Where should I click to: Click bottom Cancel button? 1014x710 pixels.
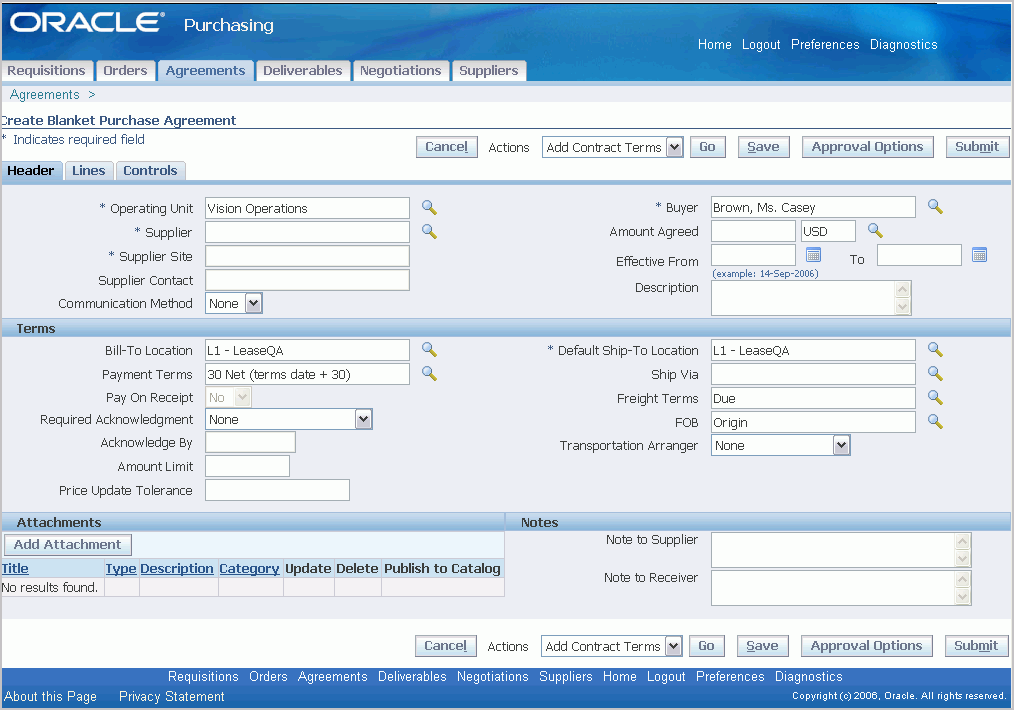(446, 645)
